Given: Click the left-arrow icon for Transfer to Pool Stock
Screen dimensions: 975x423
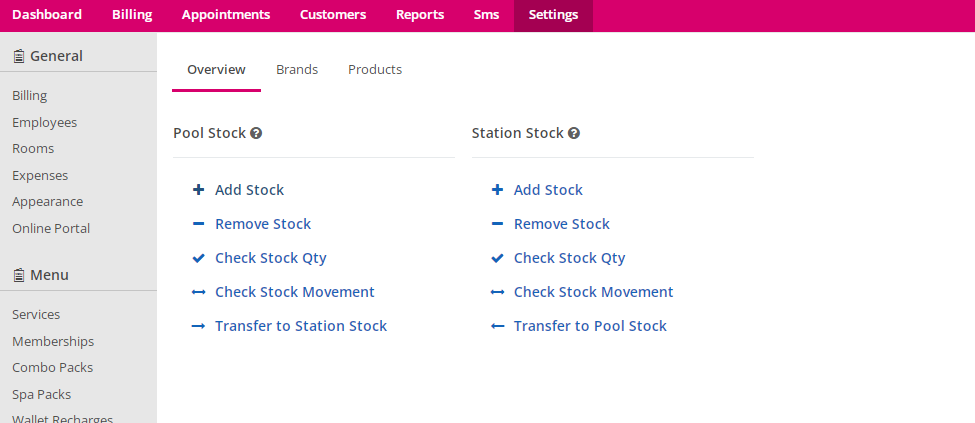Looking at the screenshot, I should click(x=497, y=326).
